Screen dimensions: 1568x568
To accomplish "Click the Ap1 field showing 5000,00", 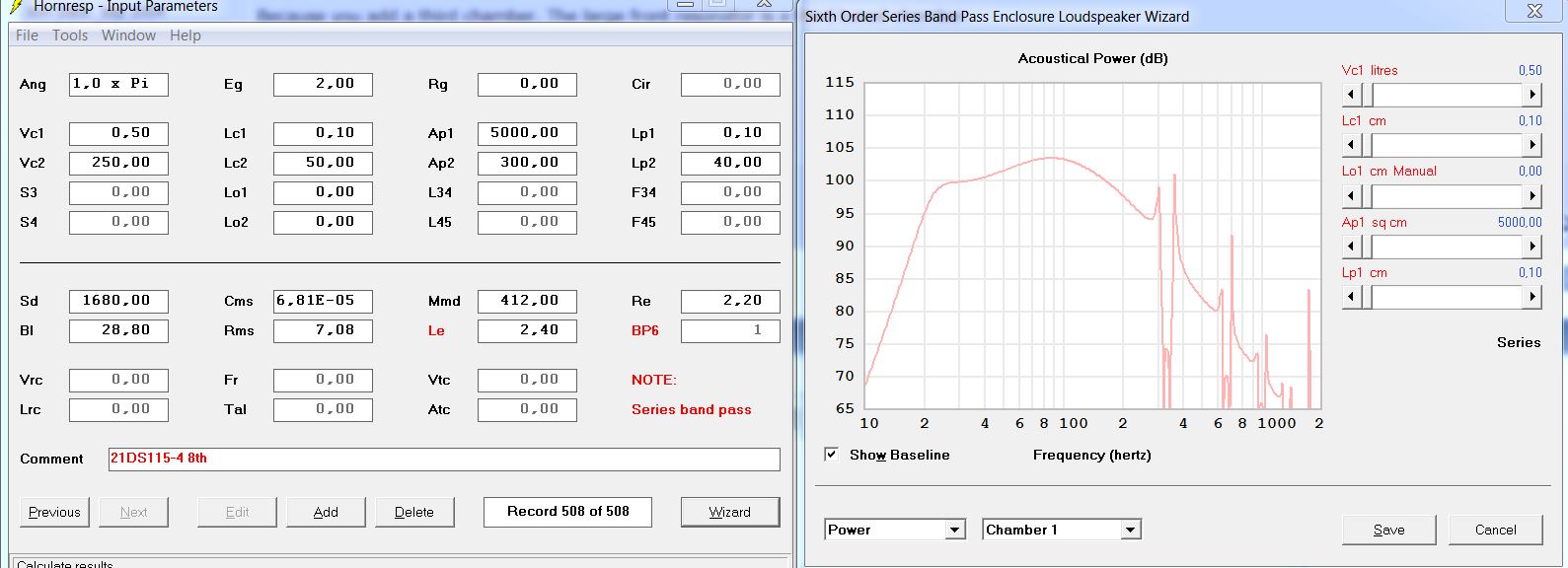I will click(x=527, y=133).
